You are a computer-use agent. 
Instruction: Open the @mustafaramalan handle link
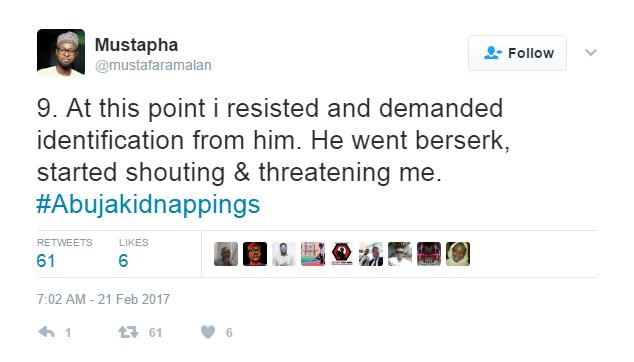point(153,65)
